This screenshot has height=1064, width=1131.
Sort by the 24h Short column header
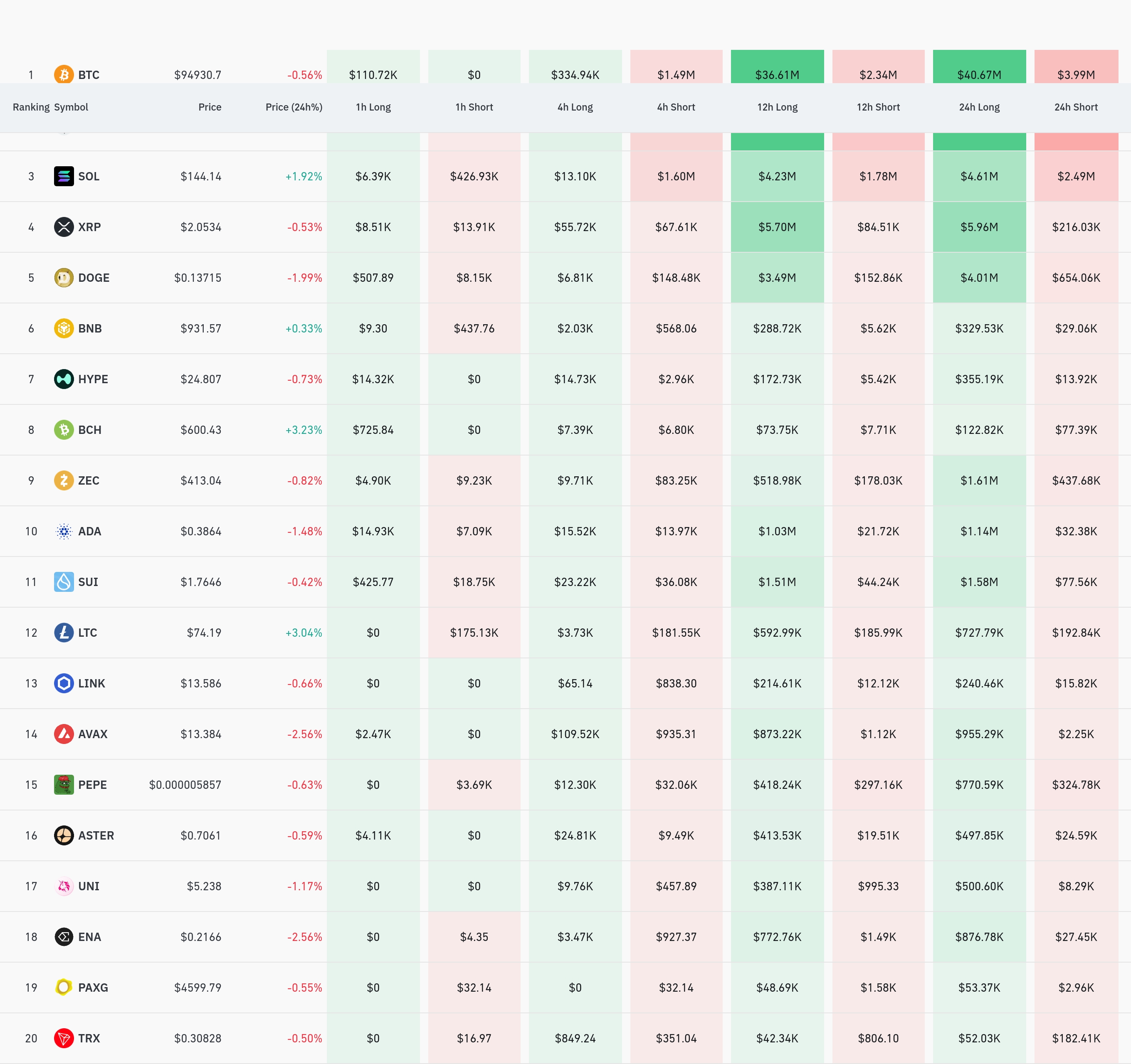1076,107
